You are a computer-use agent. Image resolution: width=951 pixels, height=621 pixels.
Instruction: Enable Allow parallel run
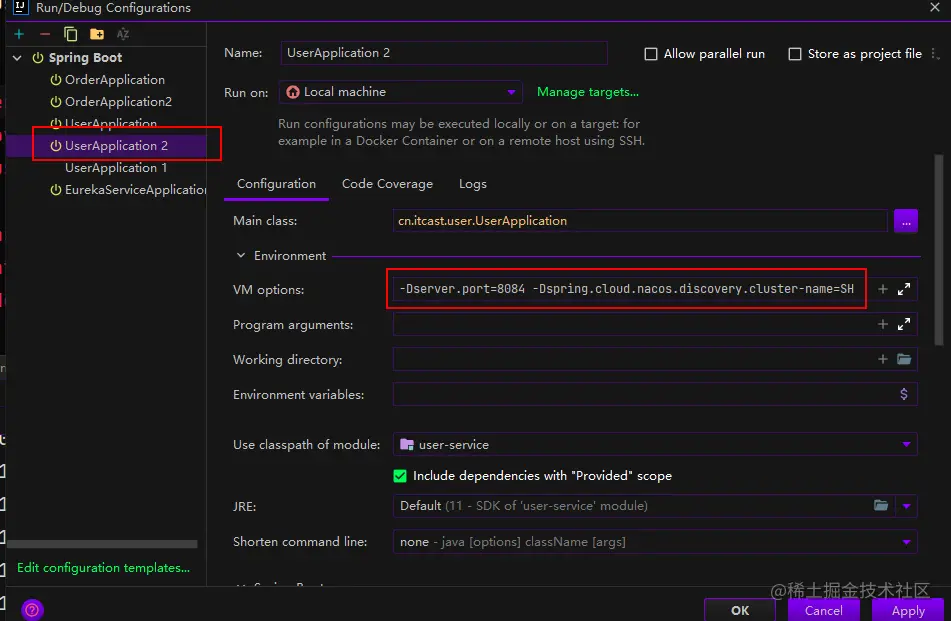[x=651, y=54]
